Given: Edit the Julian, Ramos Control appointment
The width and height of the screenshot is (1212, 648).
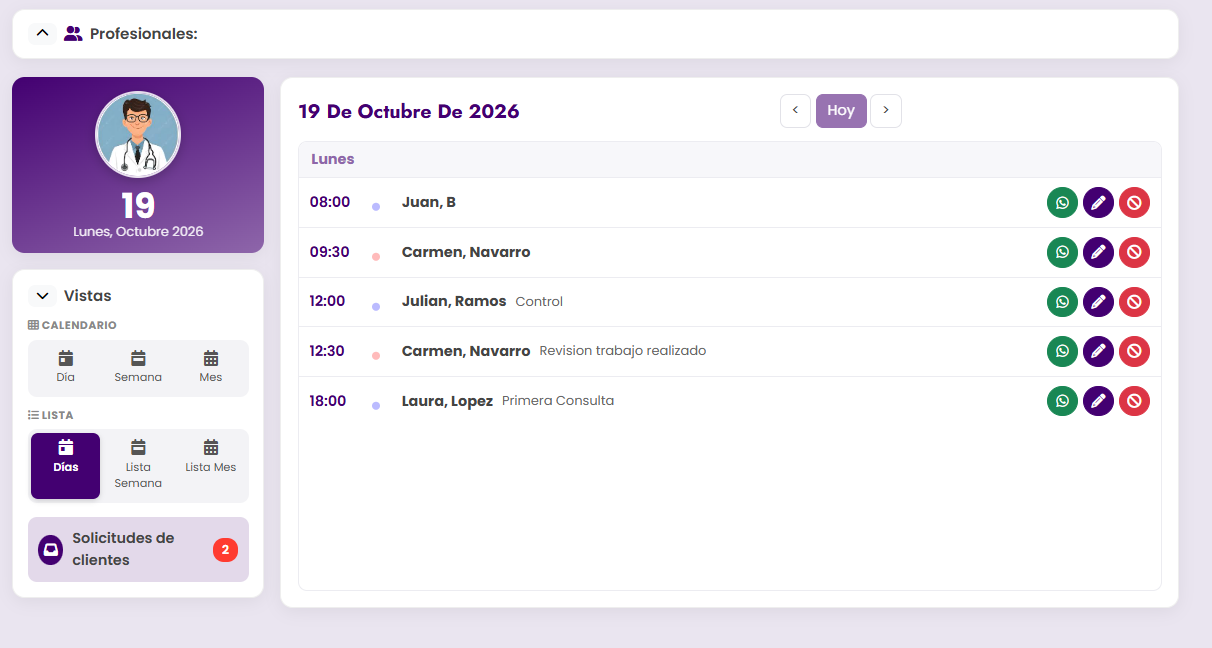Looking at the screenshot, I should tap(1098, 302).
